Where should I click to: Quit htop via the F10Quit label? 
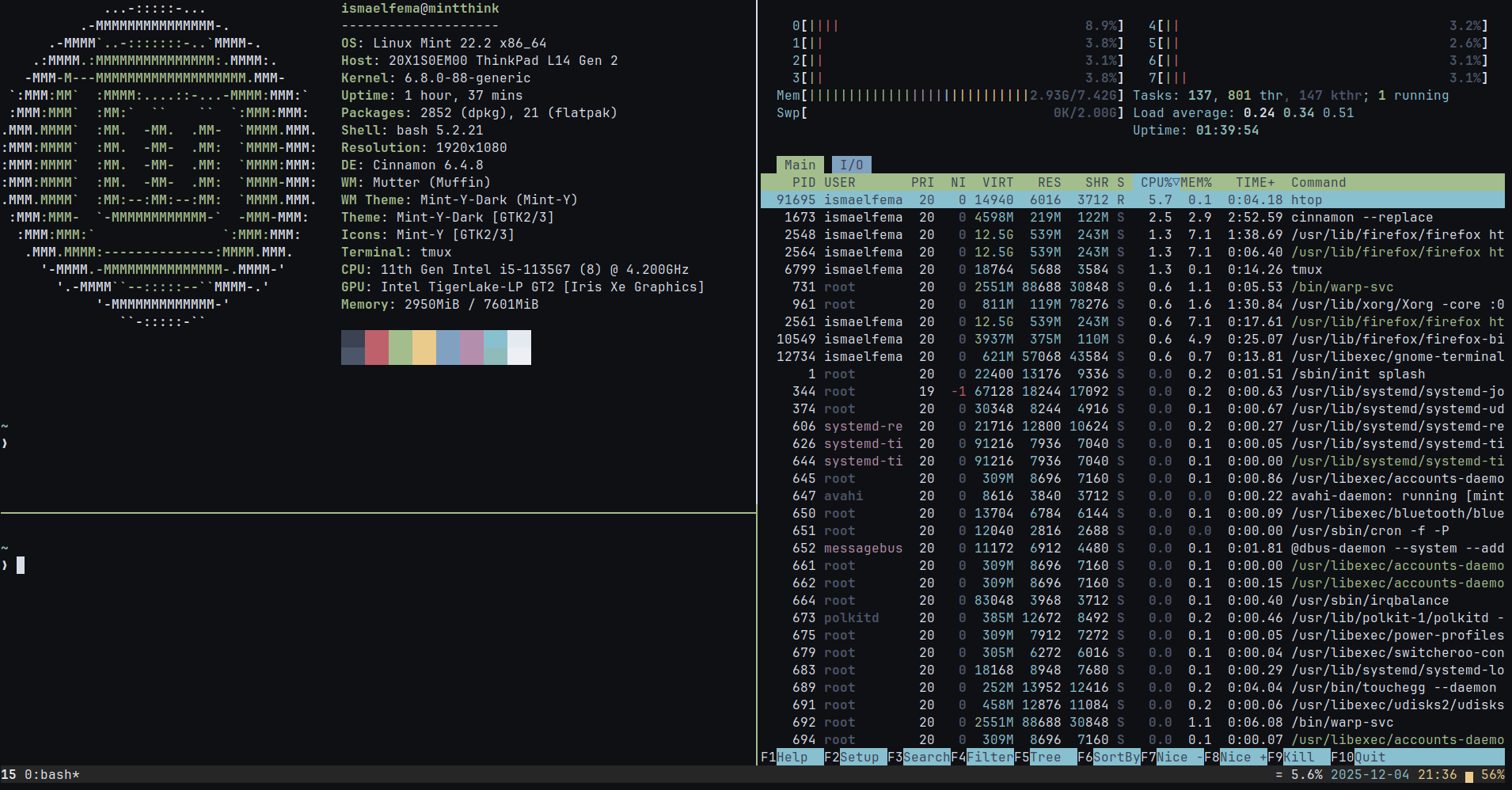(1358, 757)
